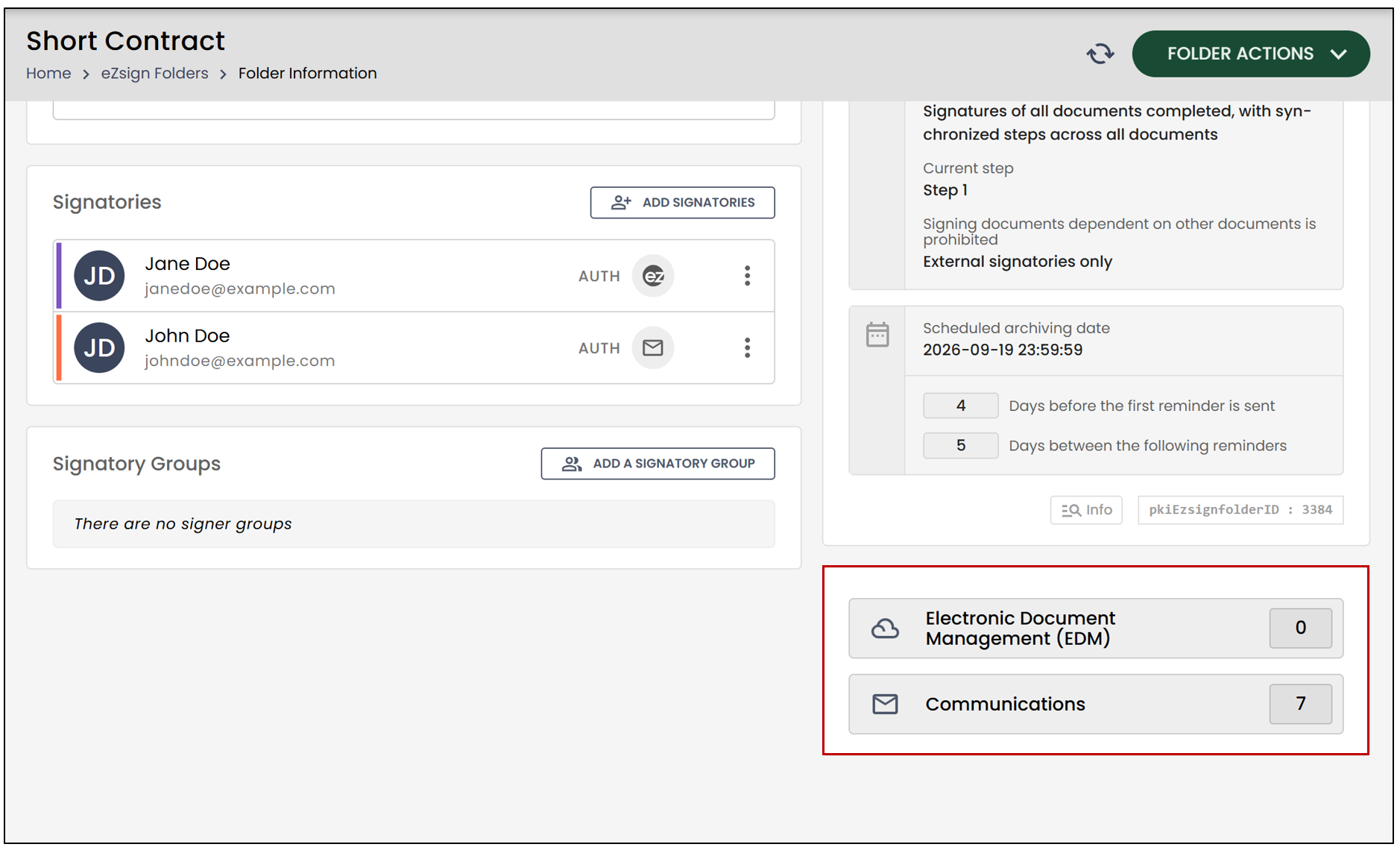Edit days before first reminder field
Screen dimensions: 1400x850
(x=960, y=406)
